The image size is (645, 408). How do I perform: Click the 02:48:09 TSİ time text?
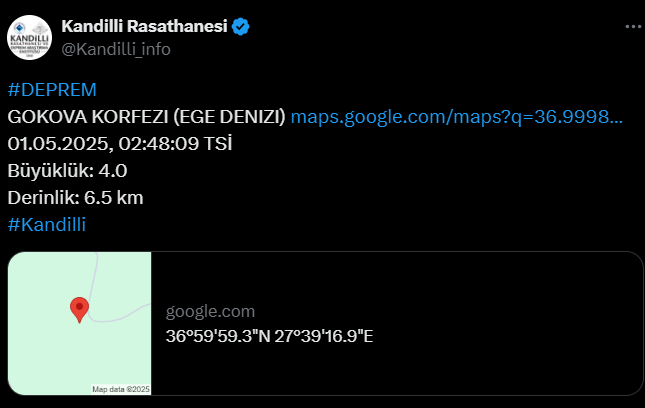[175, 144]
